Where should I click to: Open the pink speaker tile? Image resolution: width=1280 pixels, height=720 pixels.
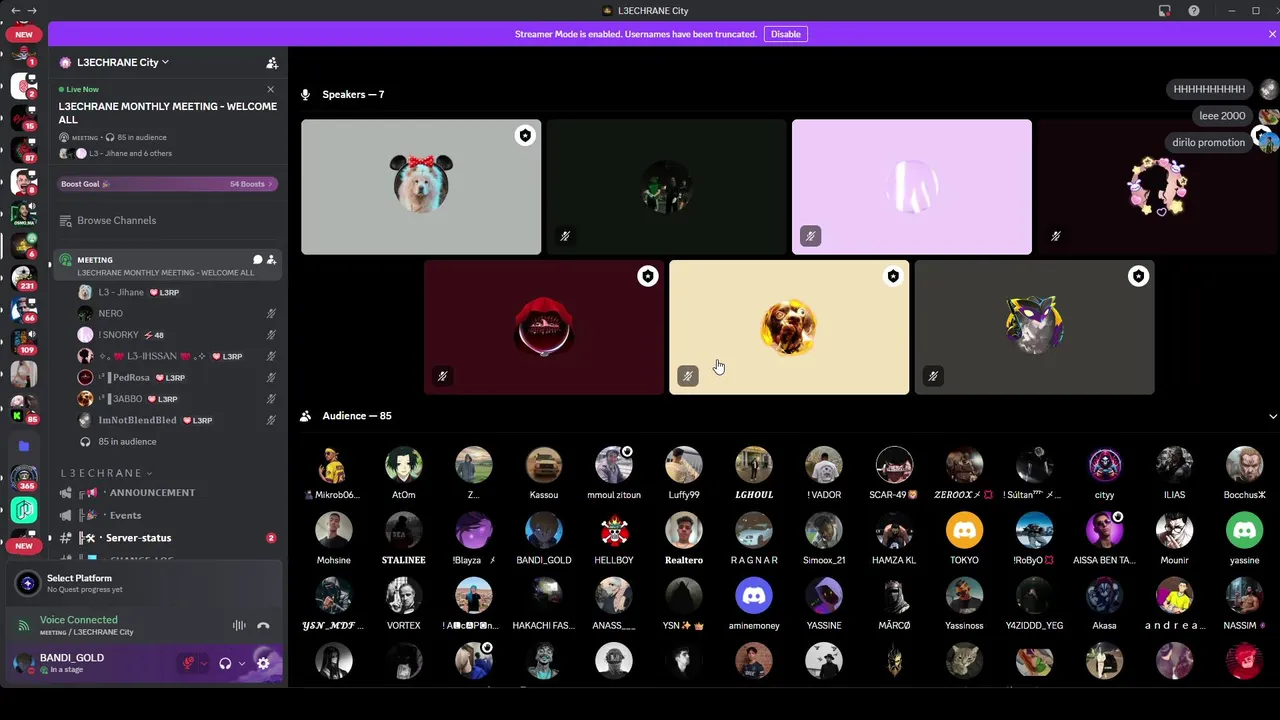(912, 187)
